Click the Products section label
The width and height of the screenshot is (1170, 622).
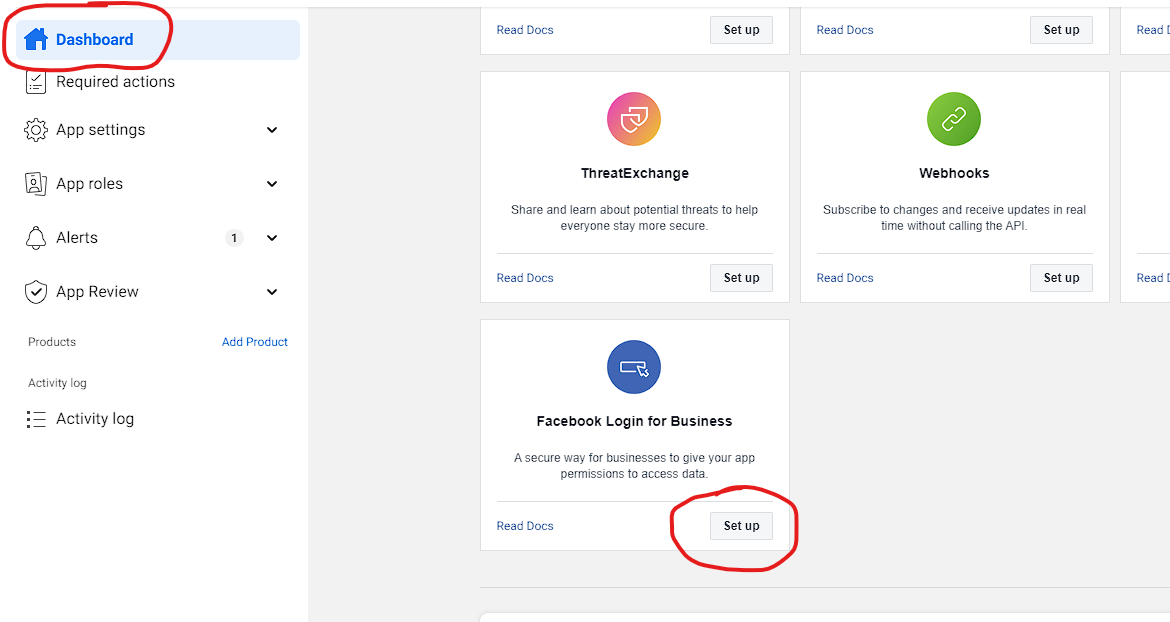tap(52, 342)
